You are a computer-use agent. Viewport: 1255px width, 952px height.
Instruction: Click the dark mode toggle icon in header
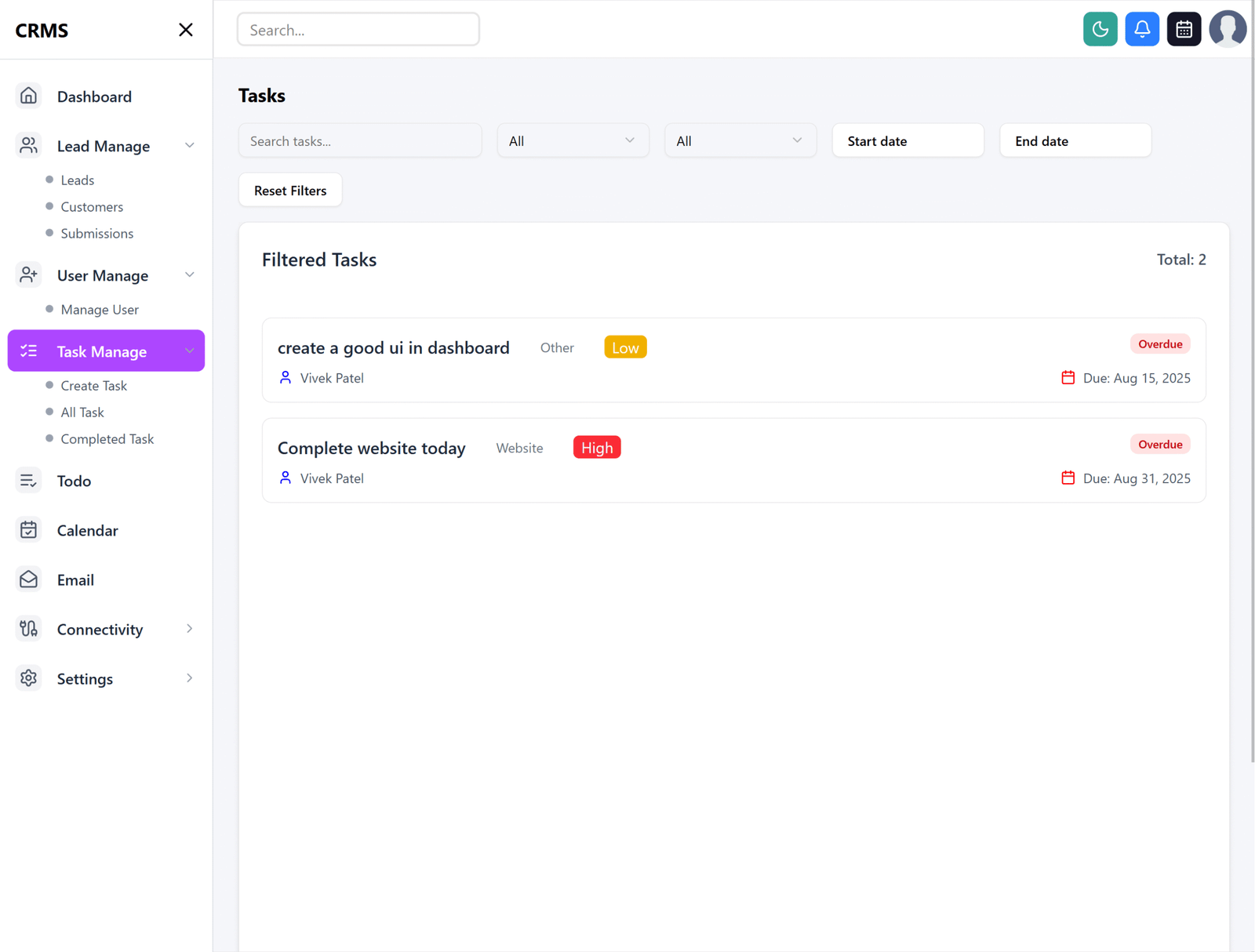click(1100, 29)
